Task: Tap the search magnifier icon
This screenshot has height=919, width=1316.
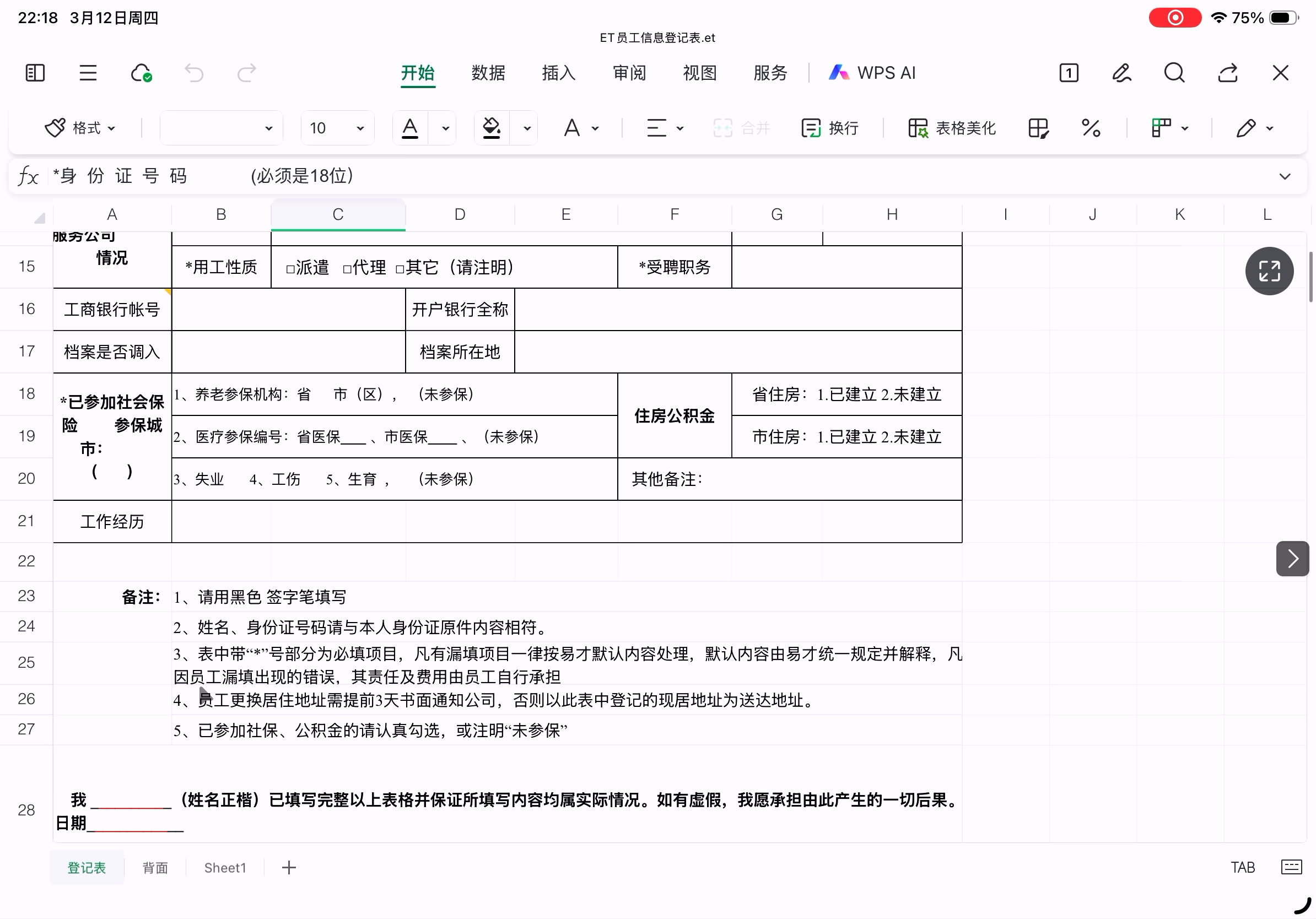Action: click(x=1174, y=73)
